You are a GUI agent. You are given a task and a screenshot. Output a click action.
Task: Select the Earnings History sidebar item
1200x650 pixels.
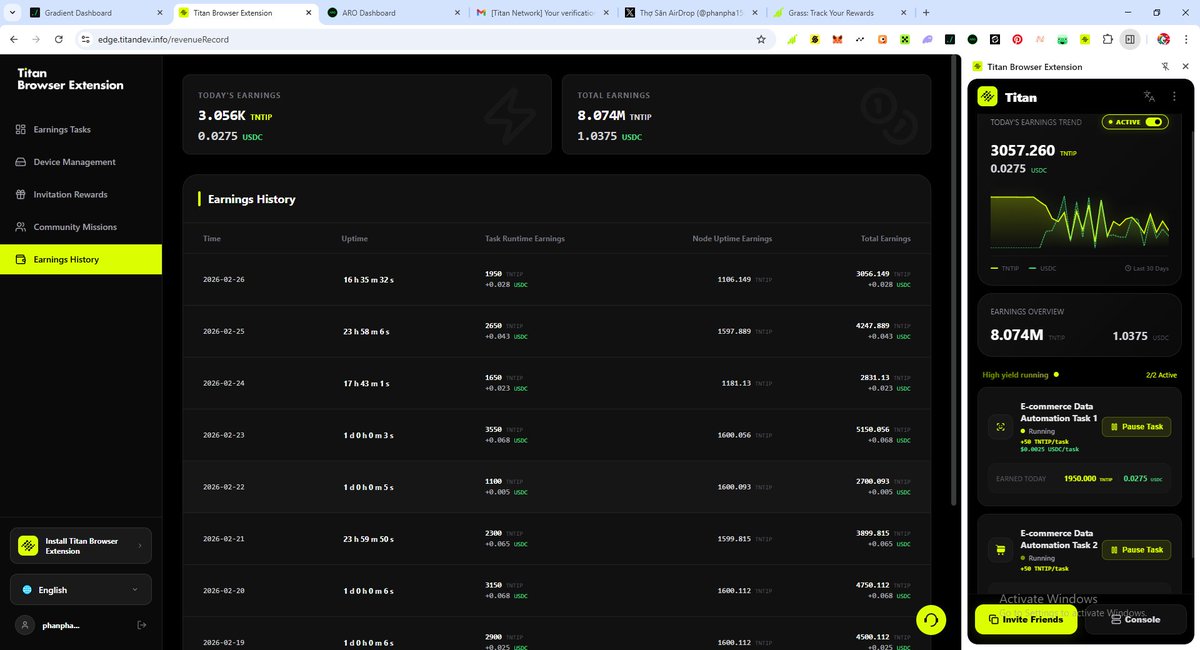[80, 260]
